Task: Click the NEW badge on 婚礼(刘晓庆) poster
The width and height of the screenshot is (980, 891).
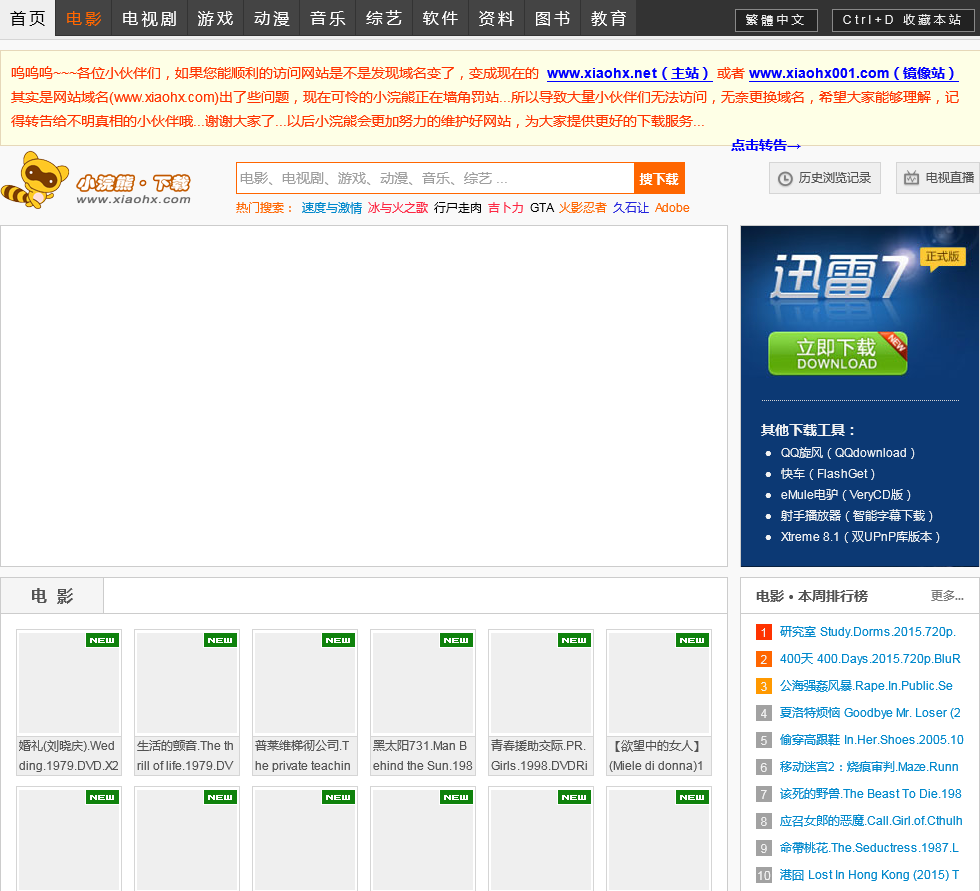Action: (x=102, y=640)
